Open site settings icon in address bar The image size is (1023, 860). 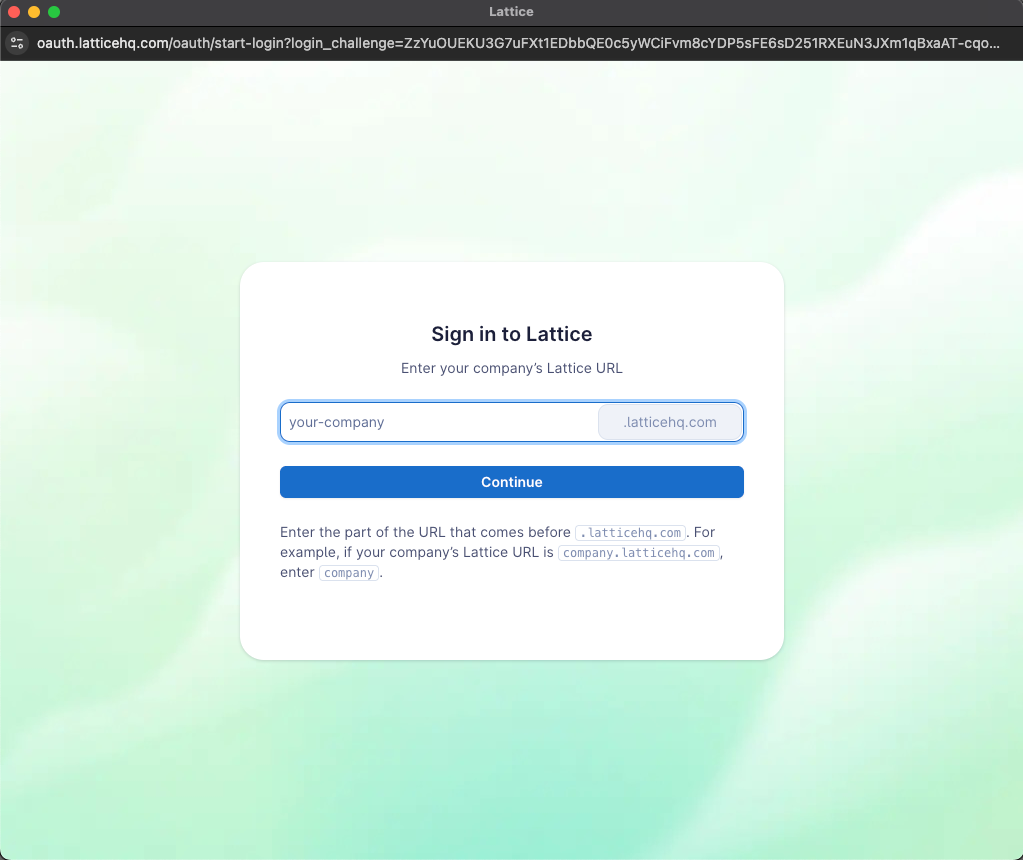click(x=17, y=43)
